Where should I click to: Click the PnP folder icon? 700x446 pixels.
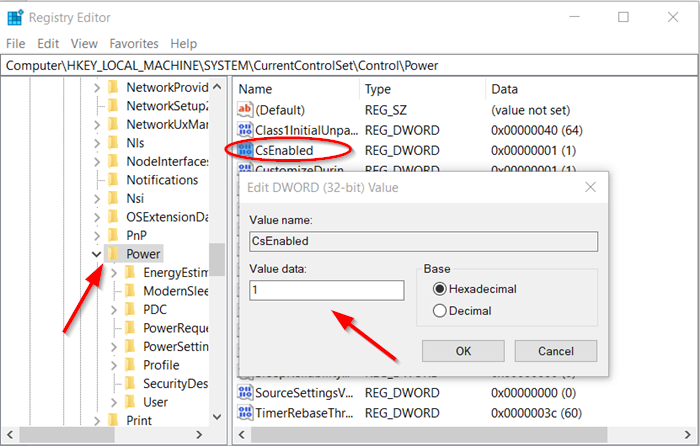(114, 235)
